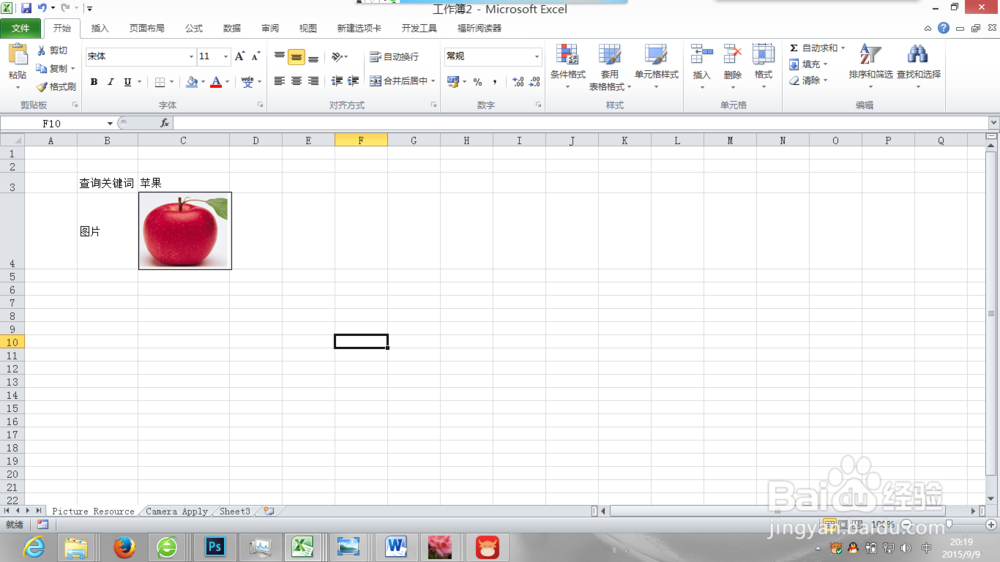
Task: Click the Name Box showing F10
Action: pyautogui.click(x=52, y=123)
